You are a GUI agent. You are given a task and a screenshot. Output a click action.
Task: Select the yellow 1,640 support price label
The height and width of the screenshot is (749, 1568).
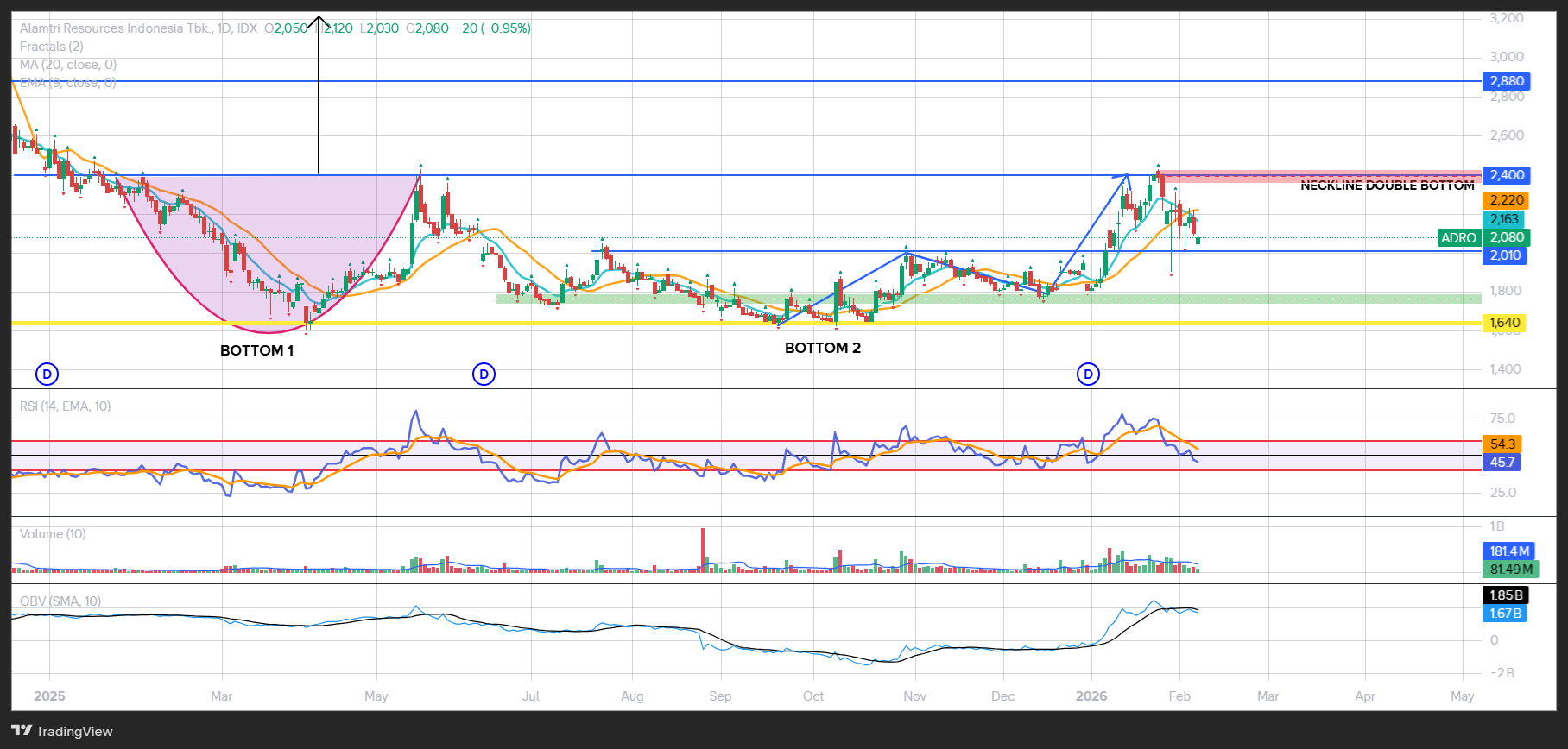tap(1504, 324)
